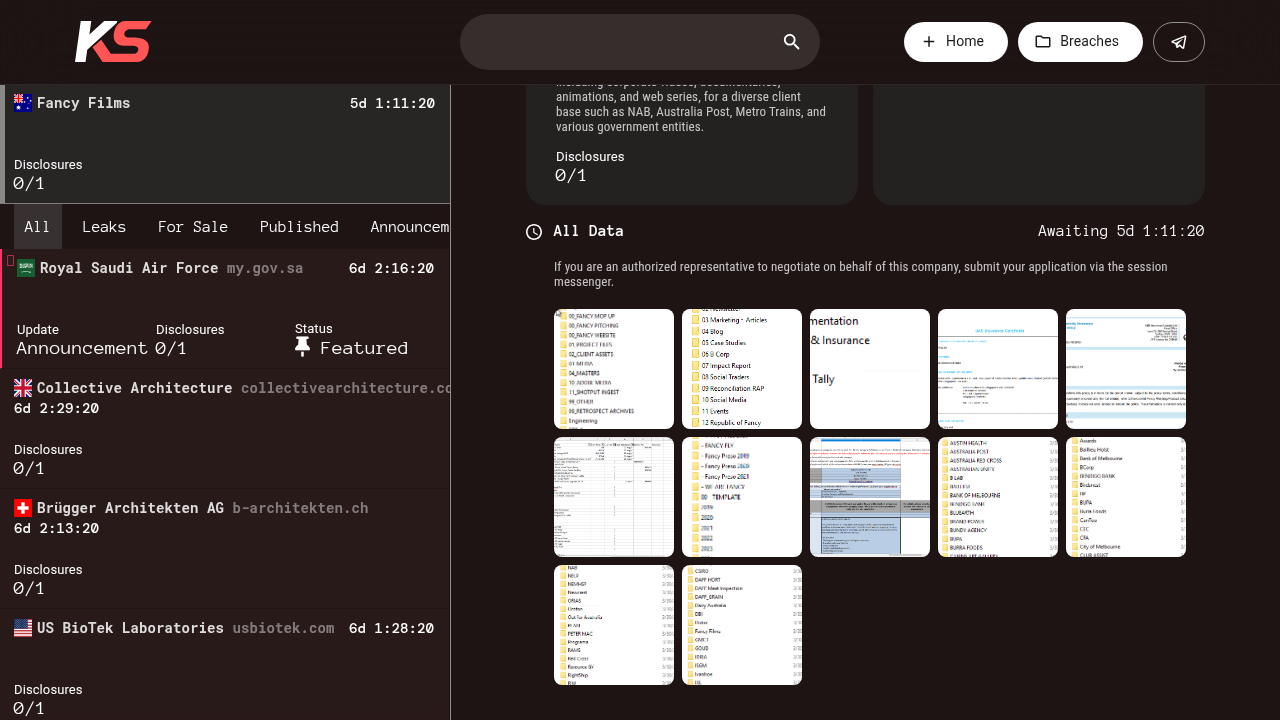This screenshot has height=720, width=1280.
Task: Open thumbnail listing Awards and Bank of Melbourne
Action: [x=1126, y=497]
